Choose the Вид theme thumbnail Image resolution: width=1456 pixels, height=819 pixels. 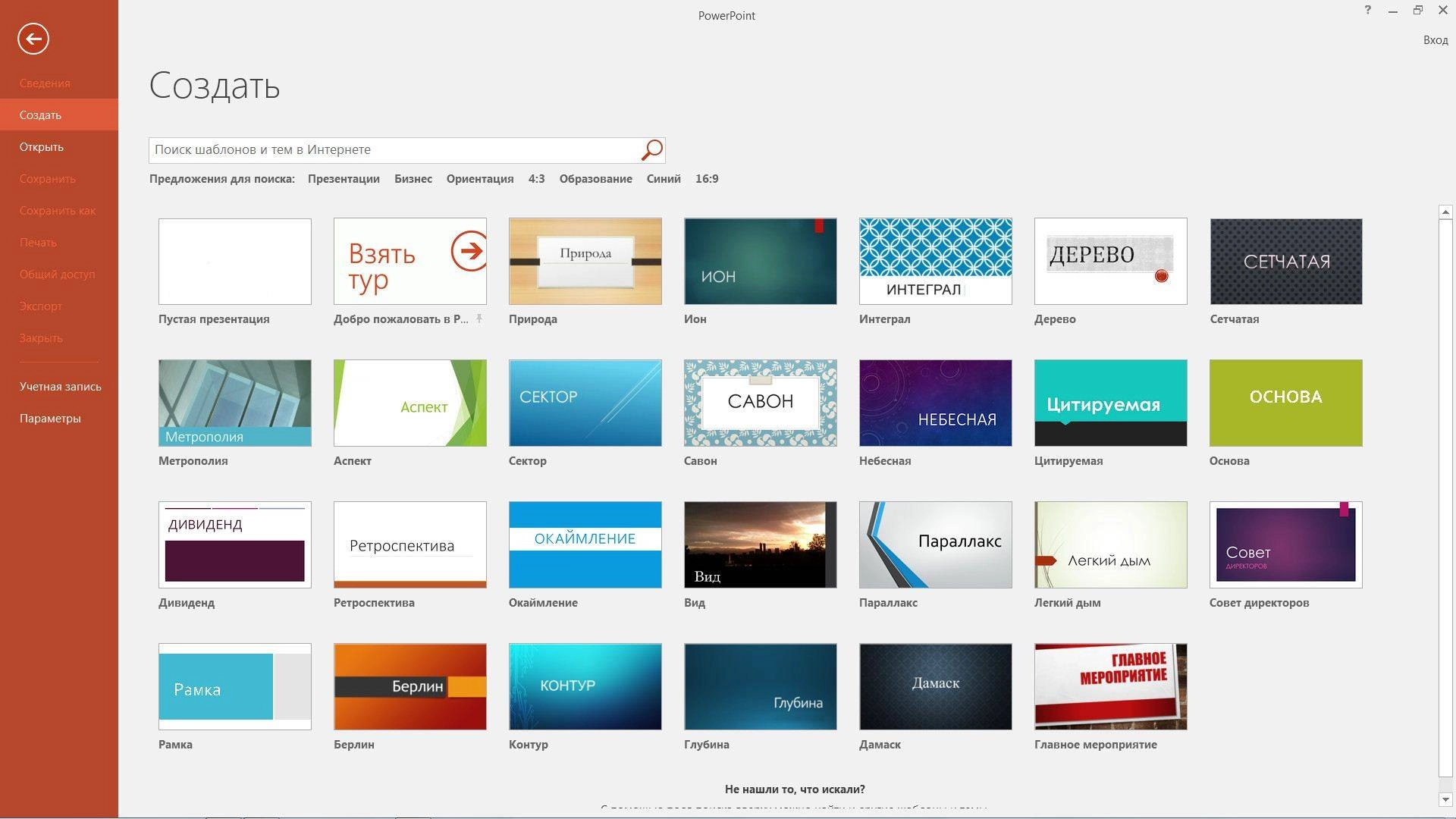click(x=761, y=545)
